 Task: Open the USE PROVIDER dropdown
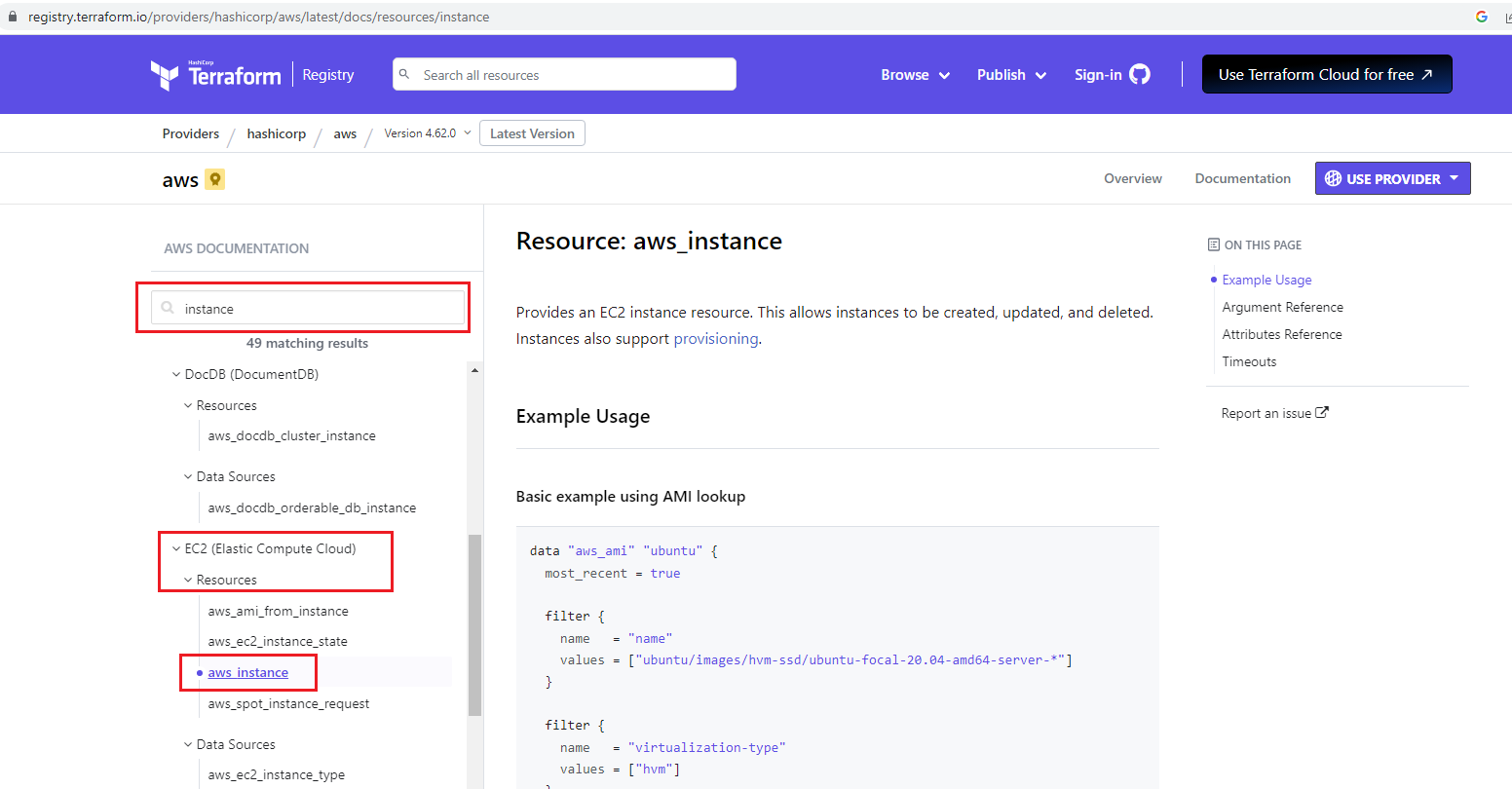pyautogui.click(x=1392, y=178)
